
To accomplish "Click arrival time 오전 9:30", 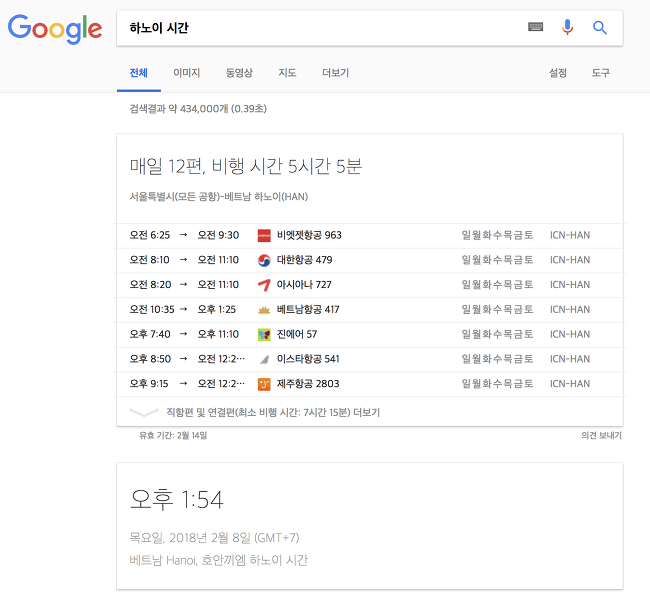I will point(218,235).
